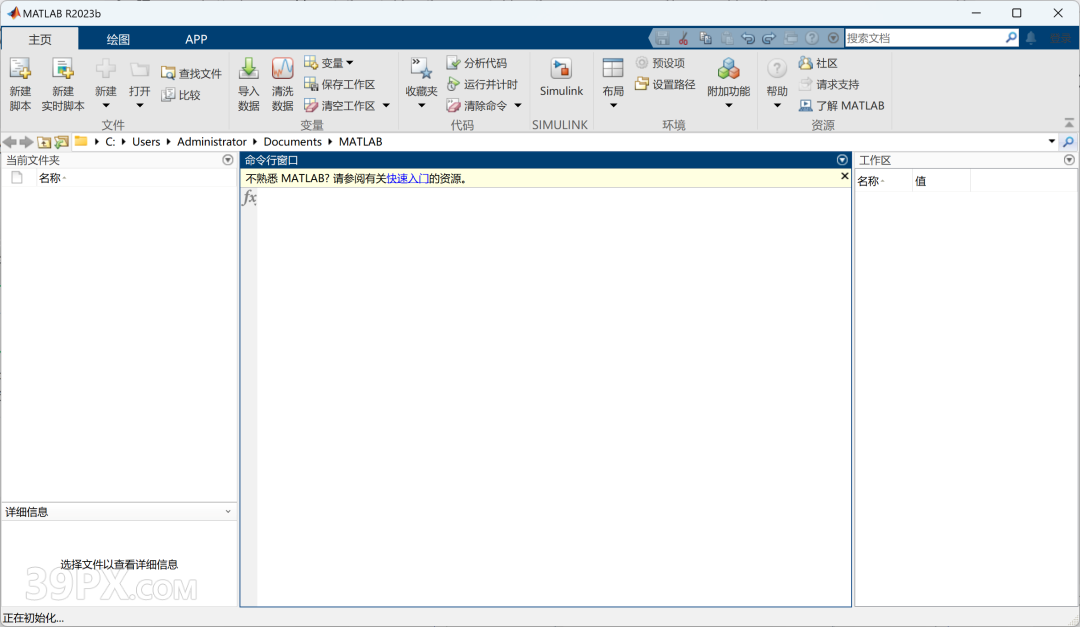Viewport: 1080px width, 627px height.
Task: Click the 收藏夹 (Favorites) icon
Action: coord(421,69)
